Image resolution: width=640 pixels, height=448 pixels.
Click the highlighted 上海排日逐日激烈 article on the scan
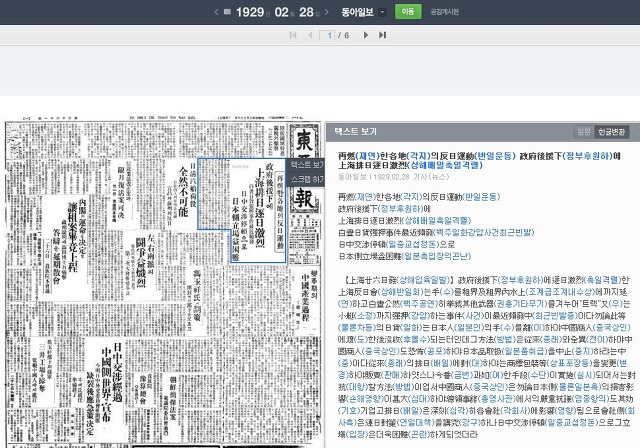click(258, 210)
